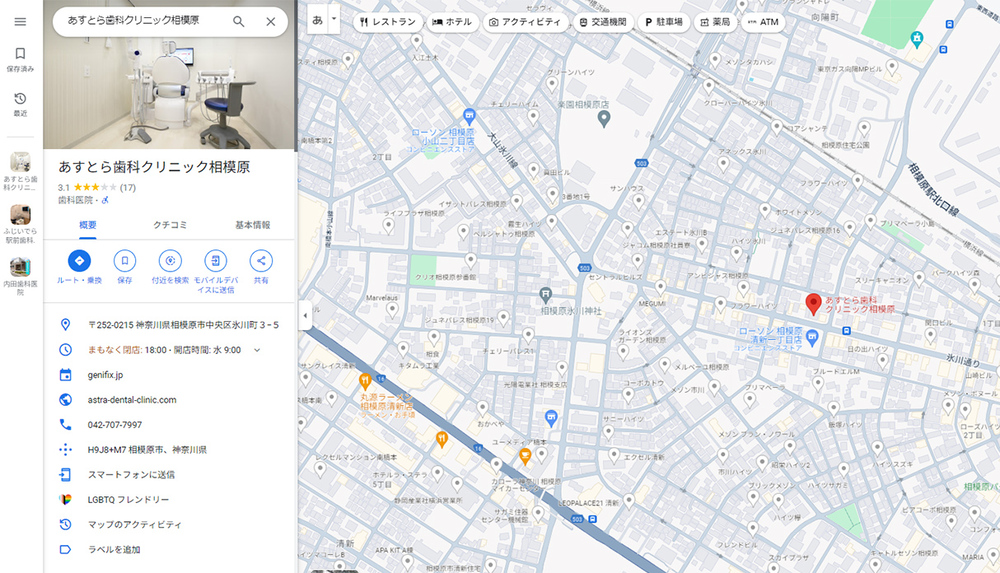1000x573 pixels.
Task: Open the hamburger main menu
Action: pyautogui.click(x=20, y=21)
